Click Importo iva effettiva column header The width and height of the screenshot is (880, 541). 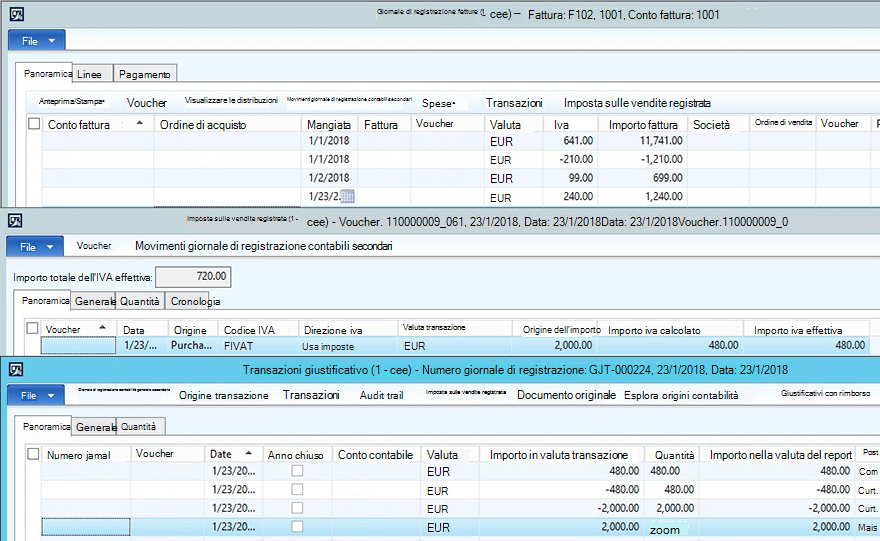point(806,330)
